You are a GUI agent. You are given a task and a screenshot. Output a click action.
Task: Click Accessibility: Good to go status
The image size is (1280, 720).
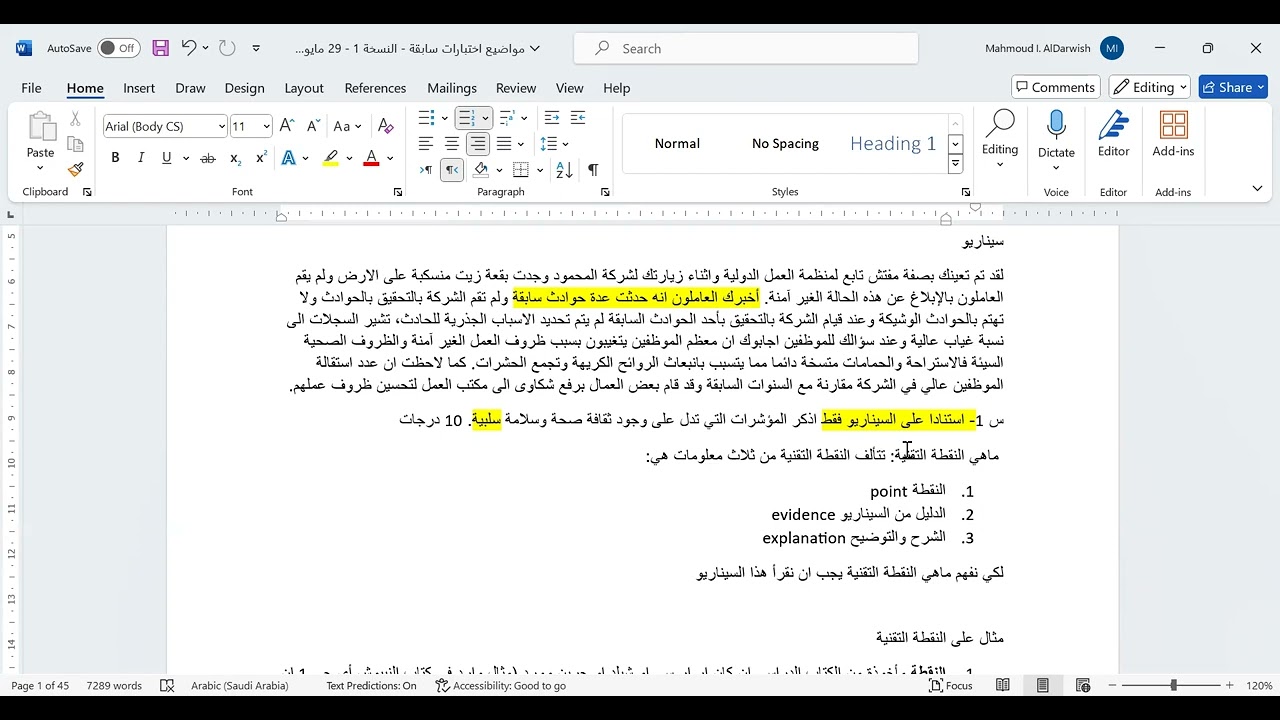[x=501, y=686]
